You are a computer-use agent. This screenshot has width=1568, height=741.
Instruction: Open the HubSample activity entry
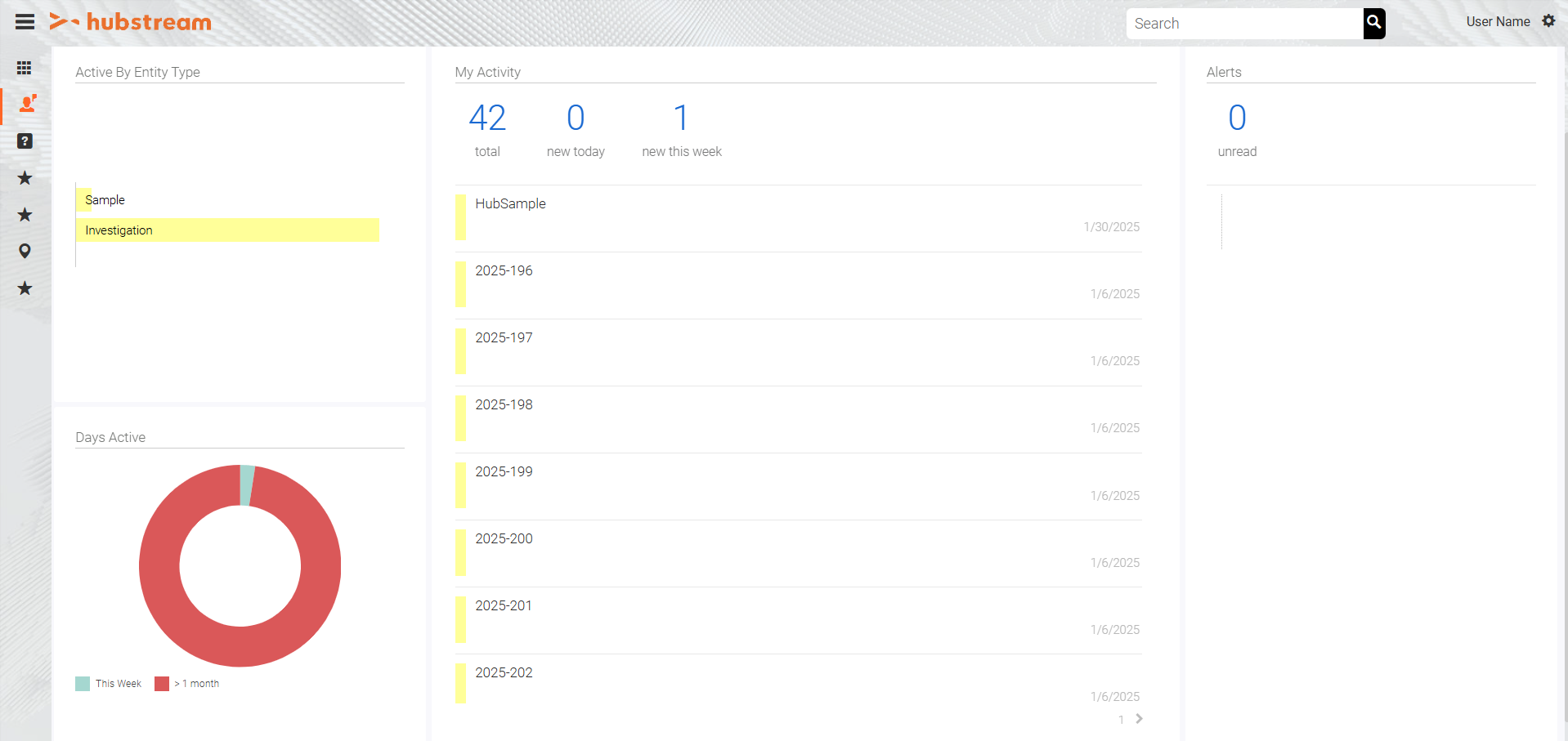(510, 203)
